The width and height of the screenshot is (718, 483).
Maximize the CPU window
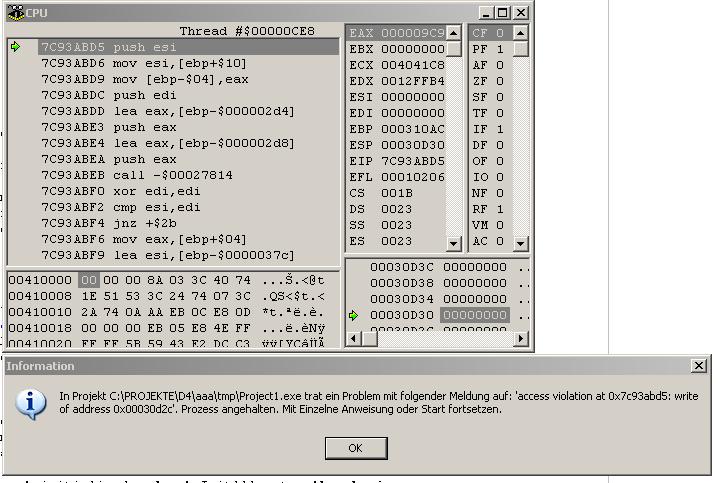point(503,13)
